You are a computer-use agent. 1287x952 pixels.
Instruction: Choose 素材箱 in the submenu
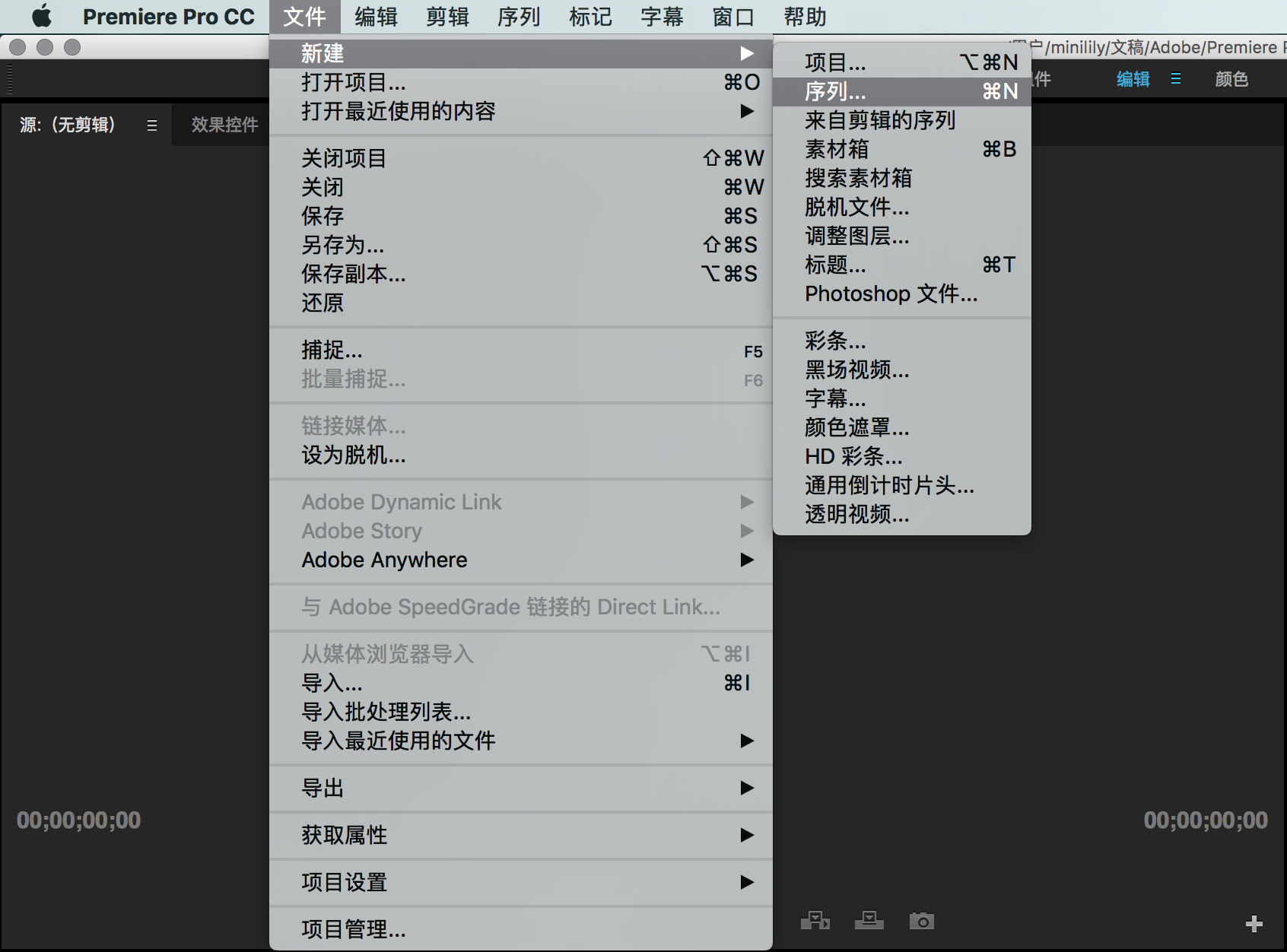pos(902,149)
